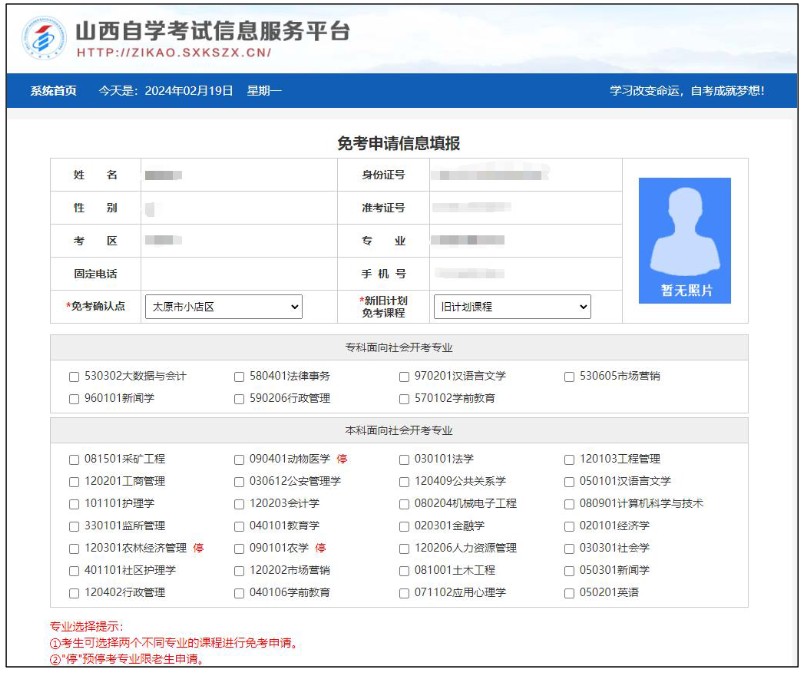
Task: Click the 免考申请信息填报 heading
Action: click(x=398, y=143)
